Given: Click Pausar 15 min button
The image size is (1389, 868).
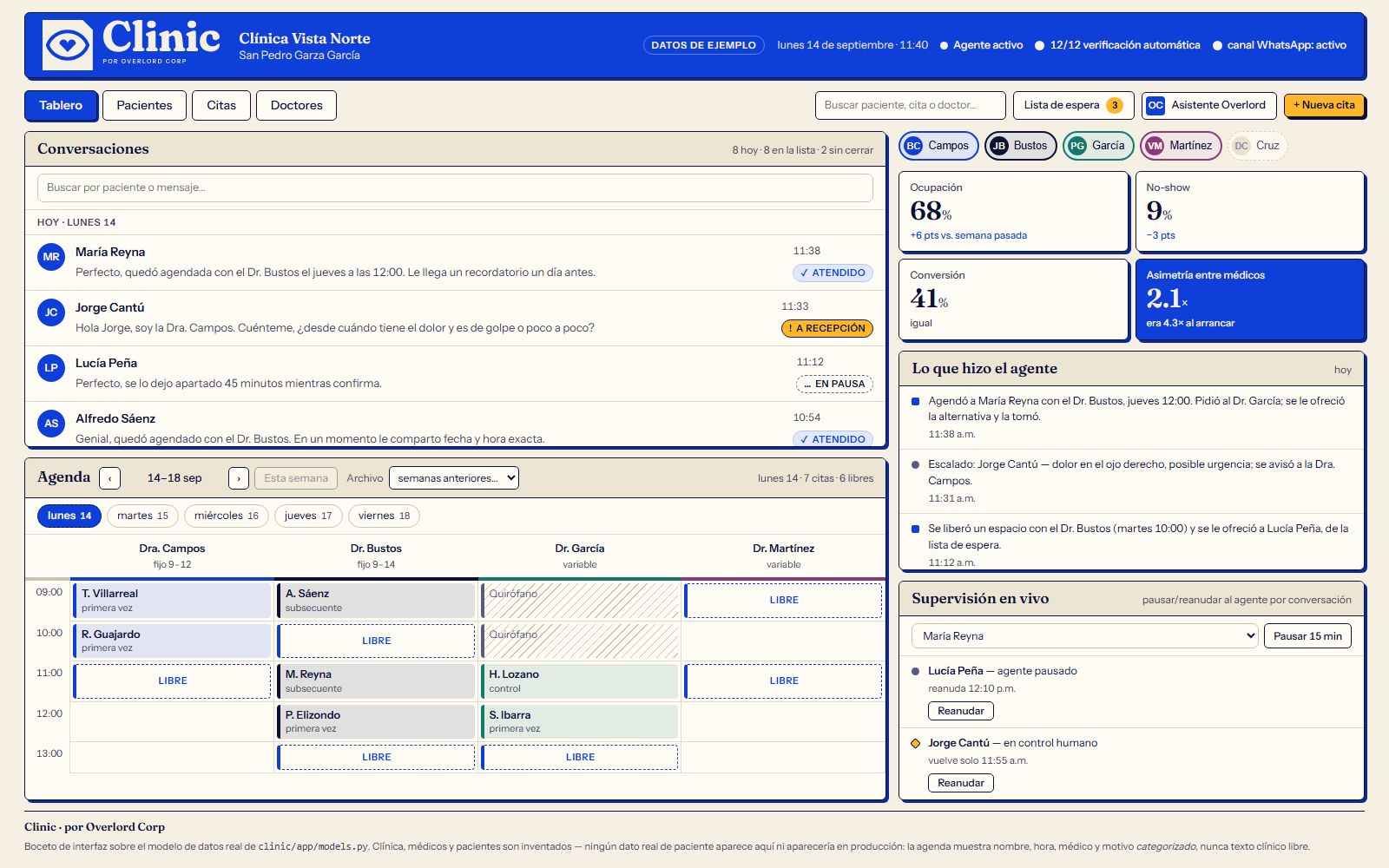Looking at the screenshot, I should 1307,636.
